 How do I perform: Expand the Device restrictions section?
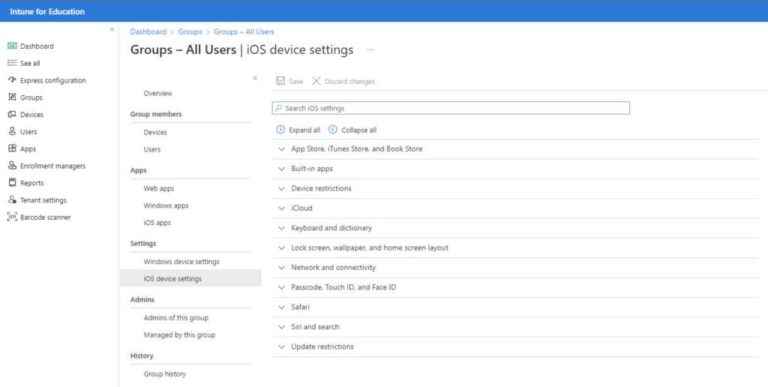coord(515,188)
